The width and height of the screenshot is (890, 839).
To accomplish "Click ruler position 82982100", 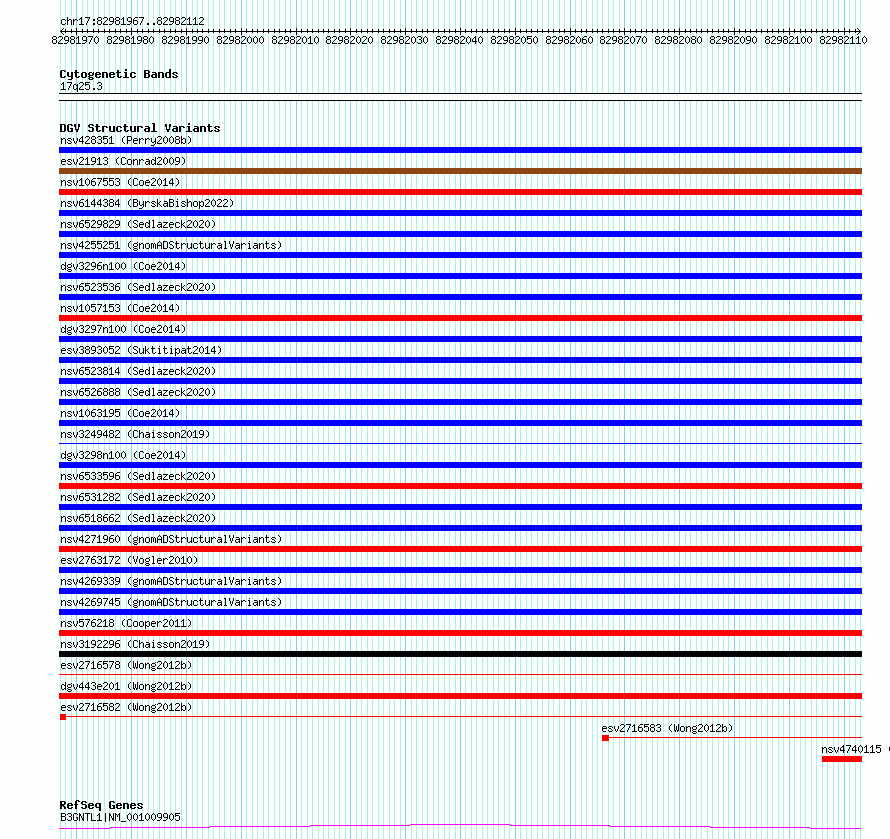I will (x=788, y=40).
